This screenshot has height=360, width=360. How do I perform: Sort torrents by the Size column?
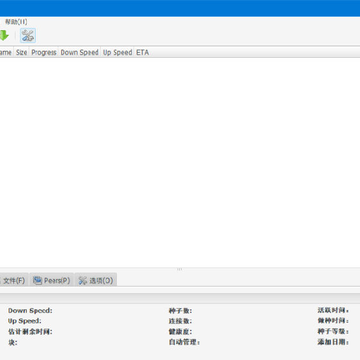click(22, 52)
